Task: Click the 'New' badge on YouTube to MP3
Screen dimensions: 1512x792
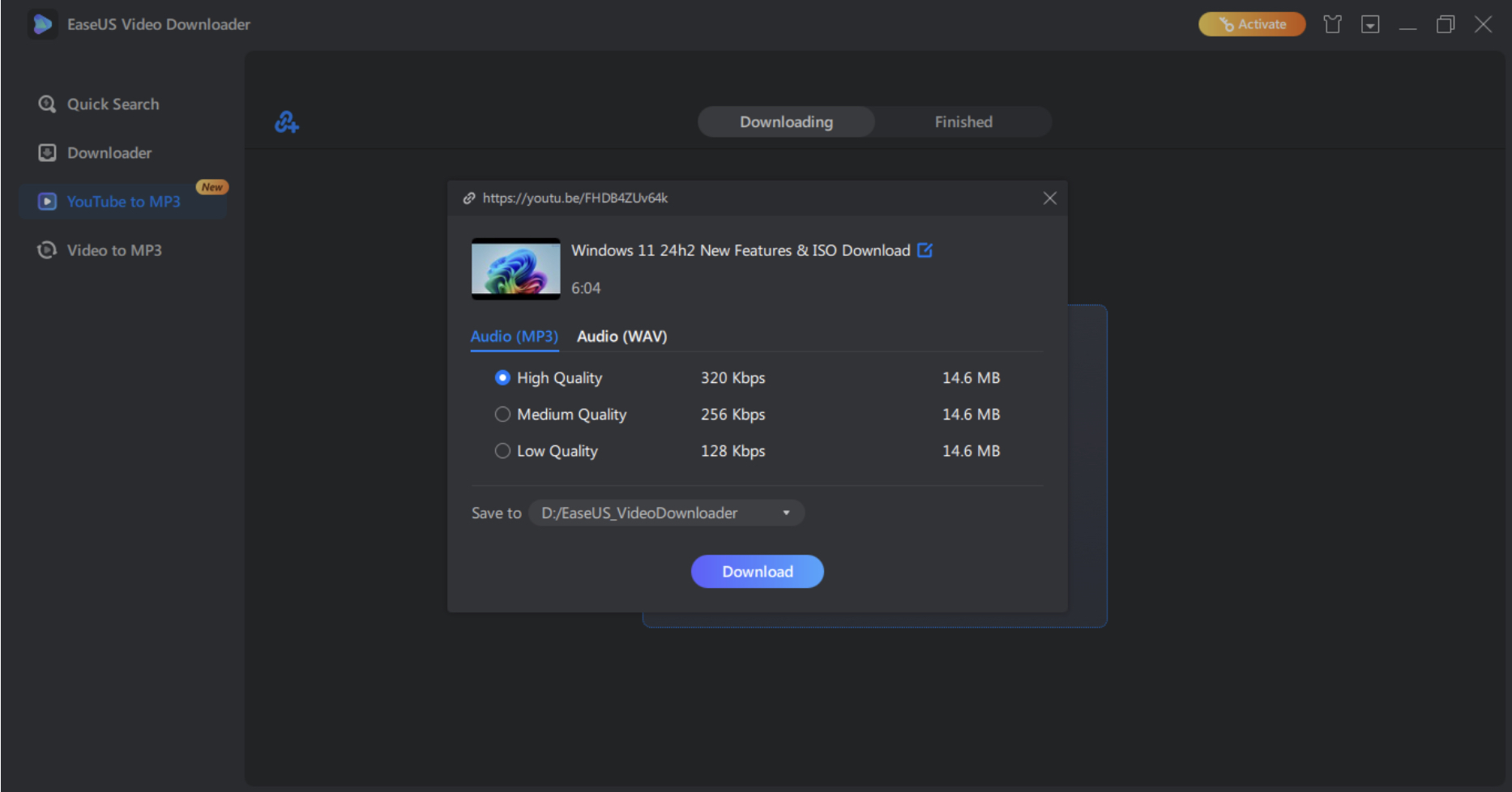Action: coord(212,187)
